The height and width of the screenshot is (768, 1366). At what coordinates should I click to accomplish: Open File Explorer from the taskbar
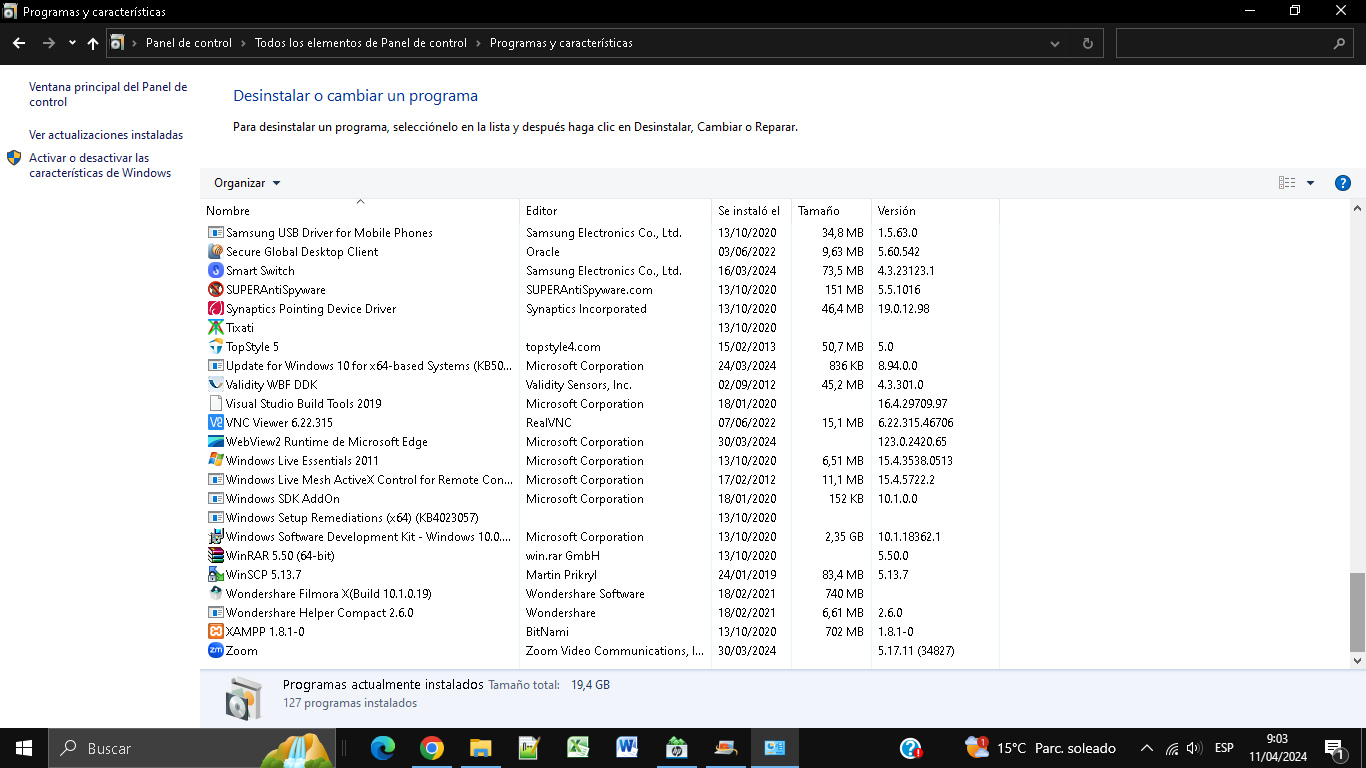coord(481,748)
